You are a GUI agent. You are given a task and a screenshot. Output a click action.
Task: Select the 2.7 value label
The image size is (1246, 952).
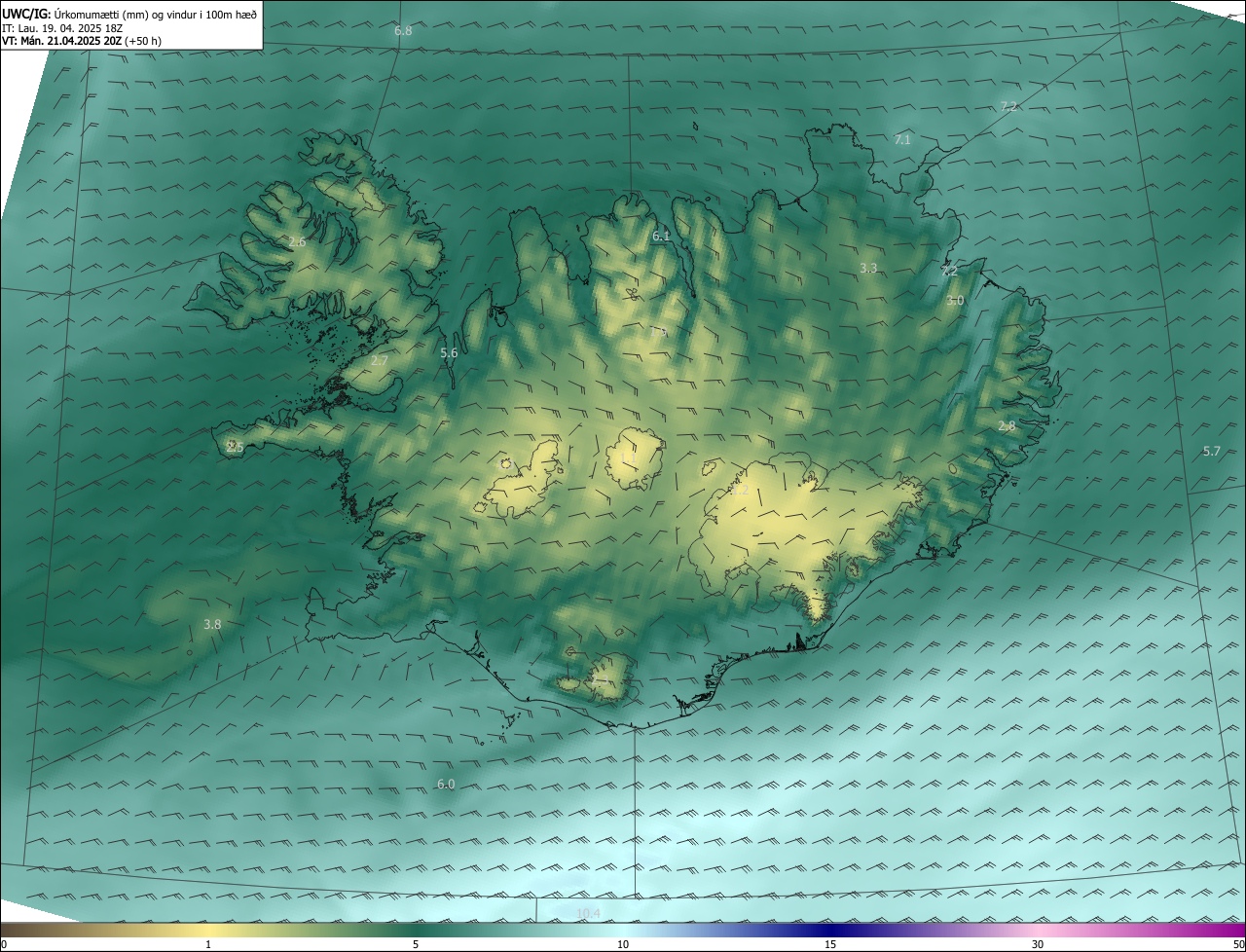click(x=379, y=361)
